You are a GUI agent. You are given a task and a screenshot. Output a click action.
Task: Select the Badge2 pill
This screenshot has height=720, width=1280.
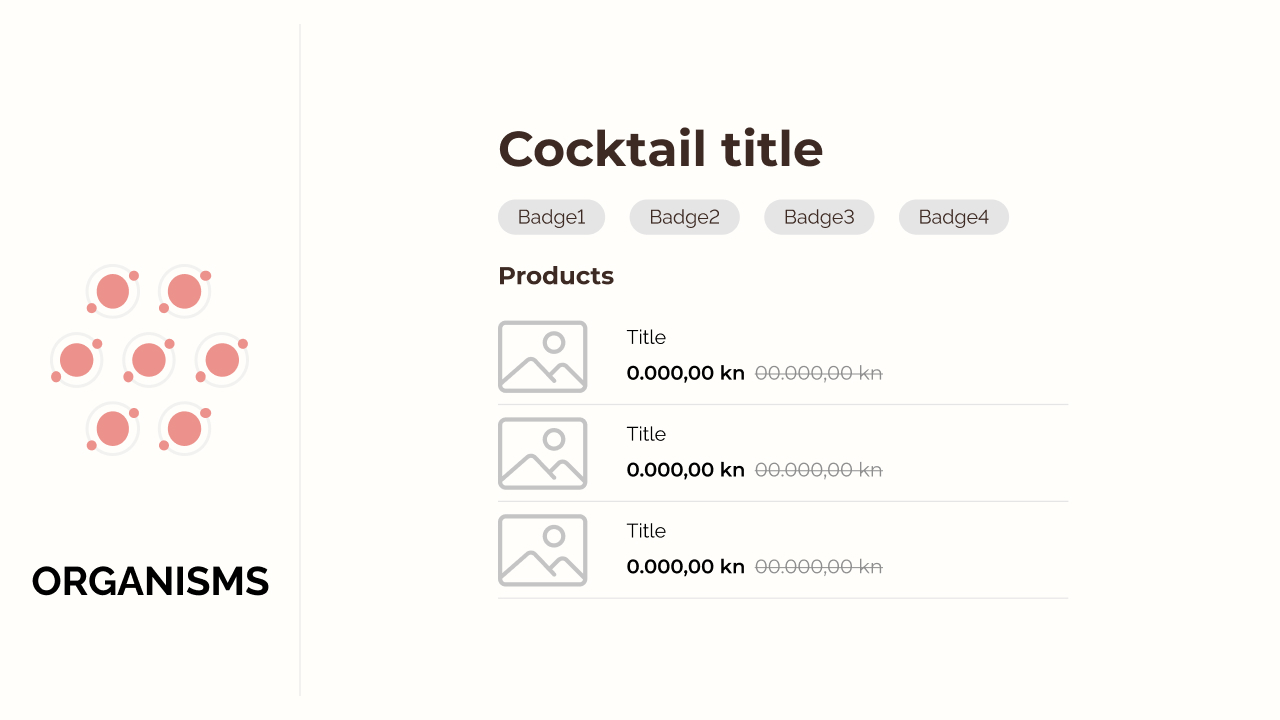(x=684, y=217)
